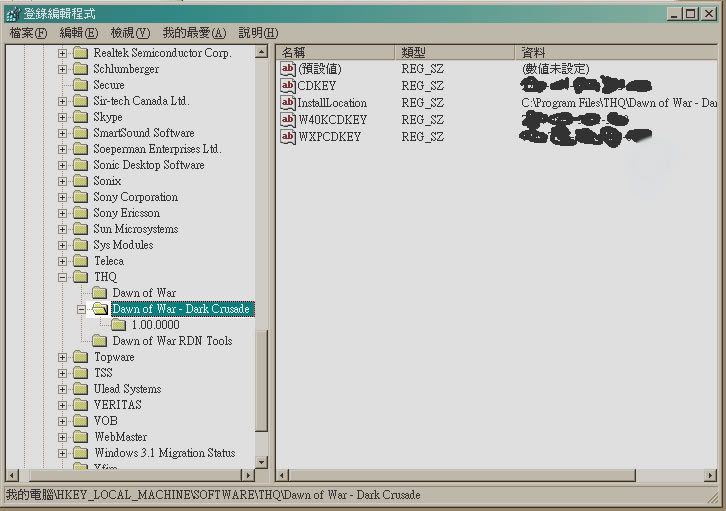The width and height of the screenshot is (726, 511).
Task: Click the Ulead Systems folder icon
Action: coord(81,389)
